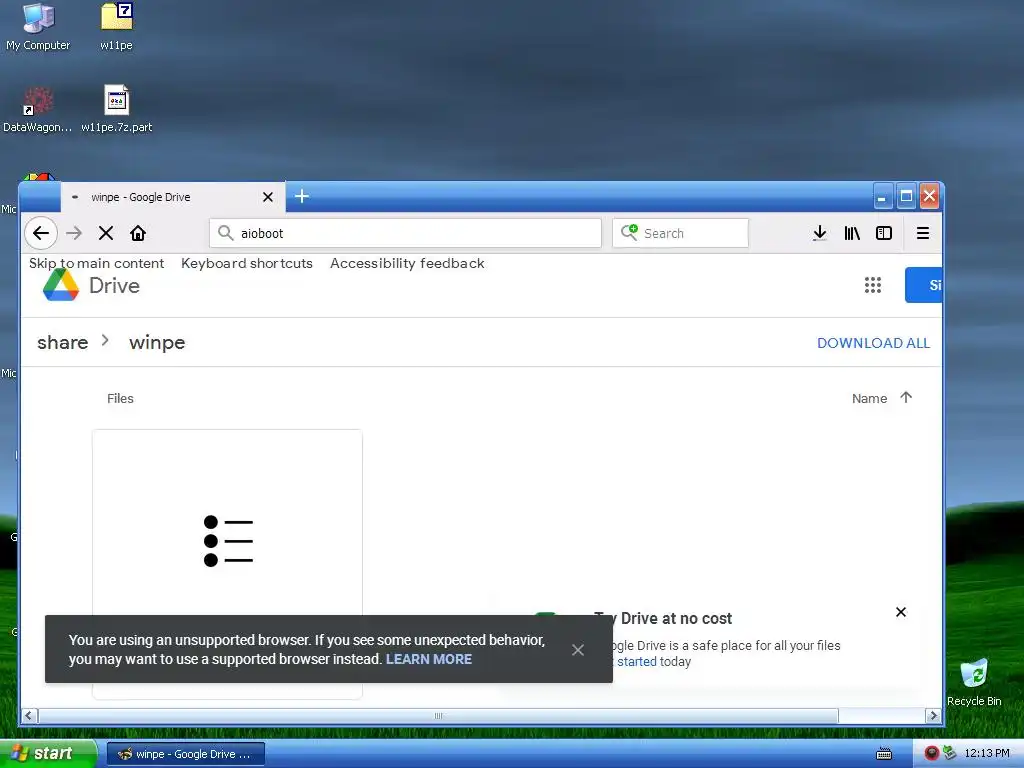Image resolution: width=1024 pixels, height=768 pixels.
Task: Open the Google apps grid
Action: click(x=872, y=285)
